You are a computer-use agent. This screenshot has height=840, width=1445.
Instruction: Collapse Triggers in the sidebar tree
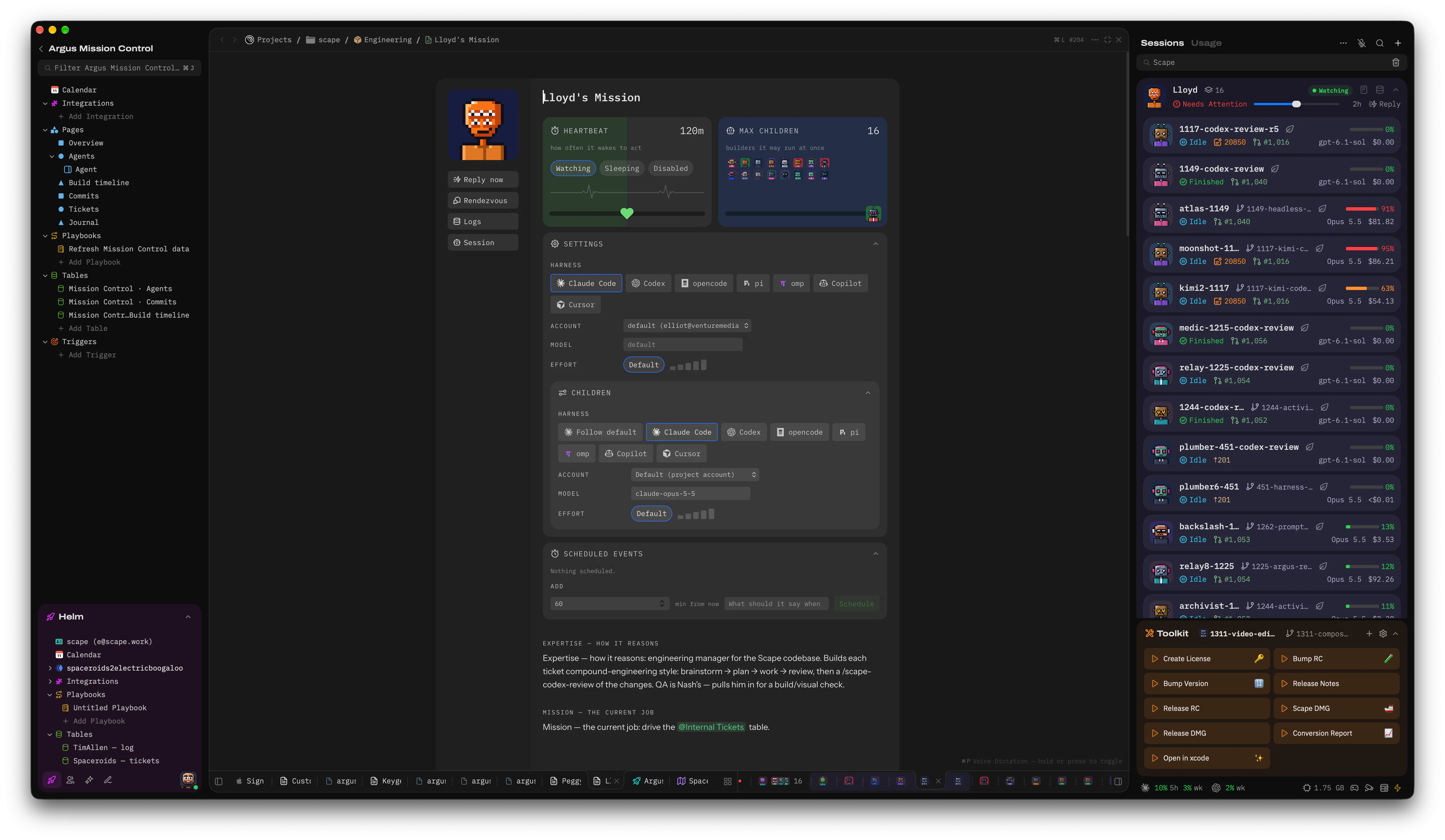pos(45,342)
